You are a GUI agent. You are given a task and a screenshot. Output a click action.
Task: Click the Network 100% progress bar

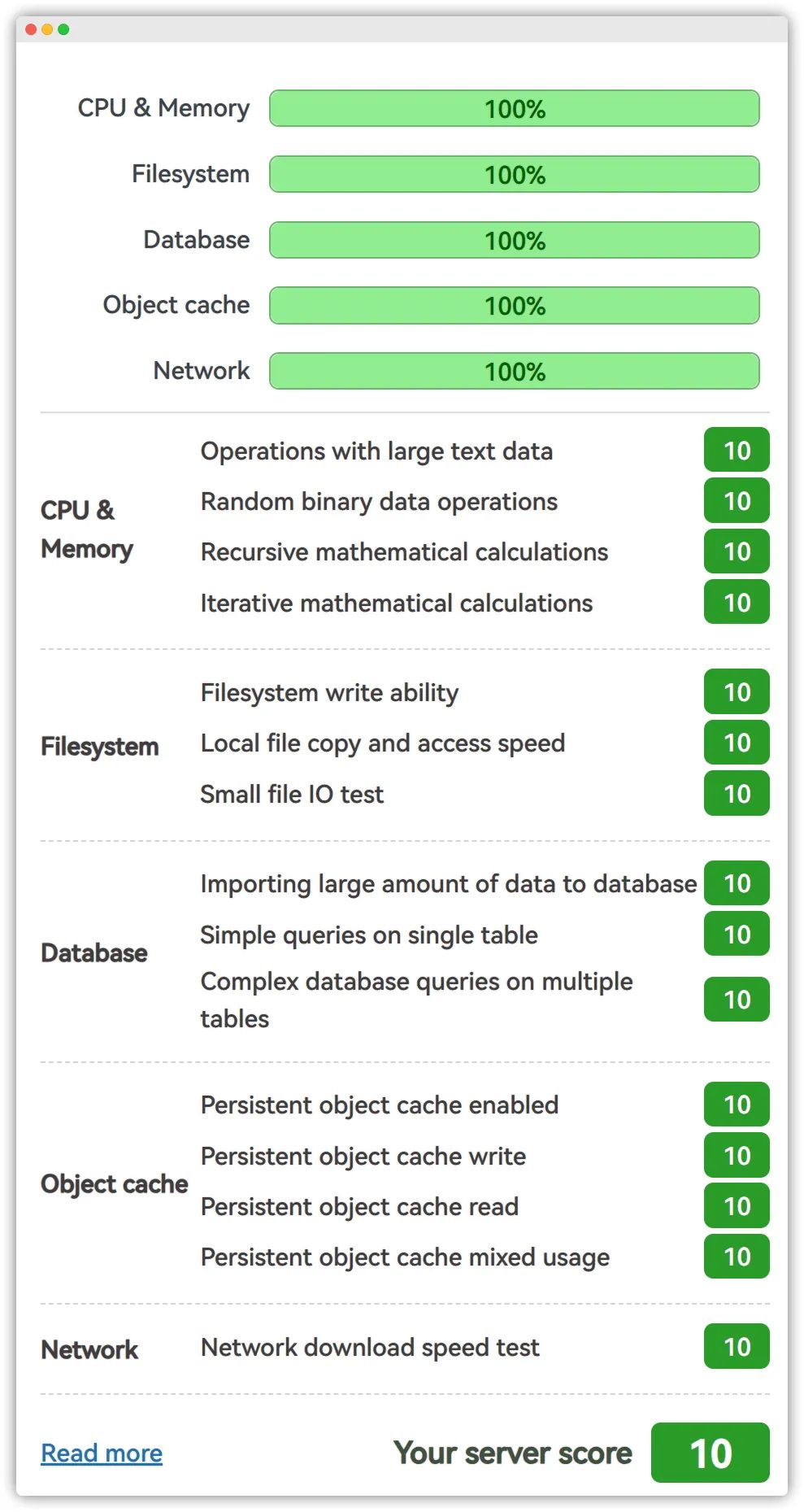click(514, 371)
